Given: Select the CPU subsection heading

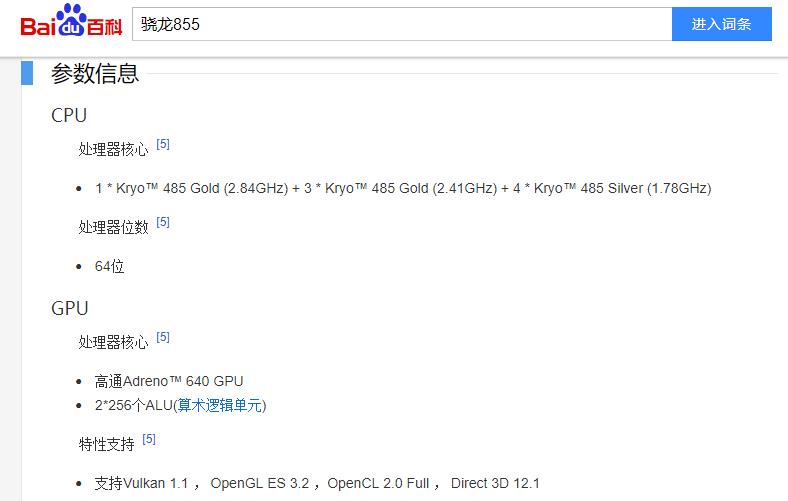Looking at the screenshot, I should click(x=69, y=116).
